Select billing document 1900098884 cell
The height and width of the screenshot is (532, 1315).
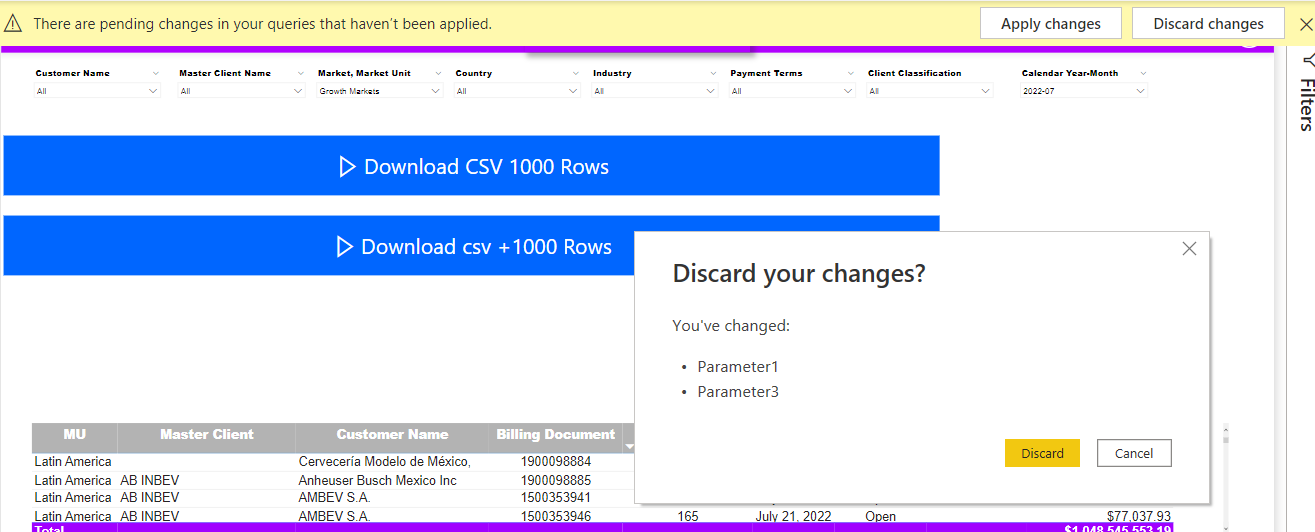click(556, 462)
